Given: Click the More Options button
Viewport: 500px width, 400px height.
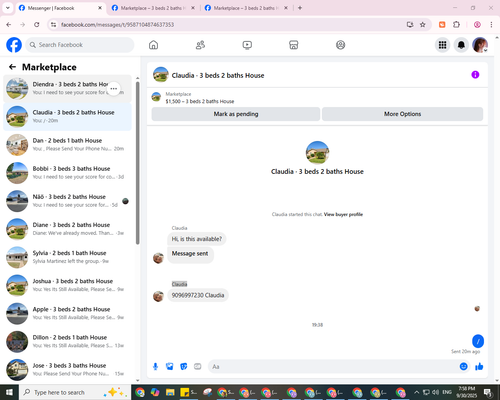Looking at the screenshot, I should pos(402,114).
